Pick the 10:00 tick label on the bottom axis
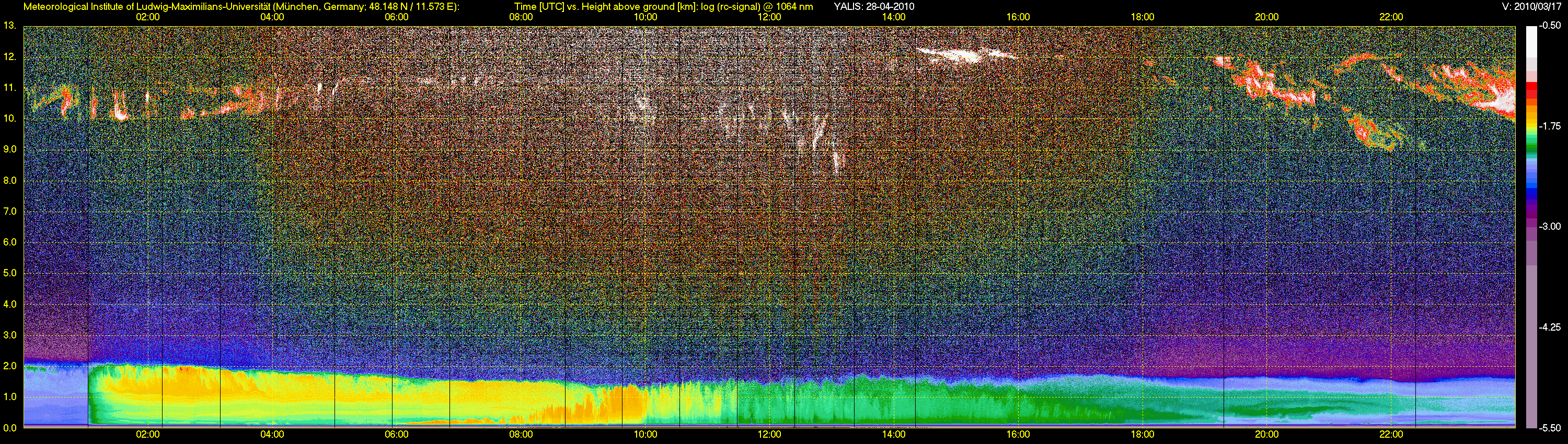1568x444 pixels. pos(645,435)
